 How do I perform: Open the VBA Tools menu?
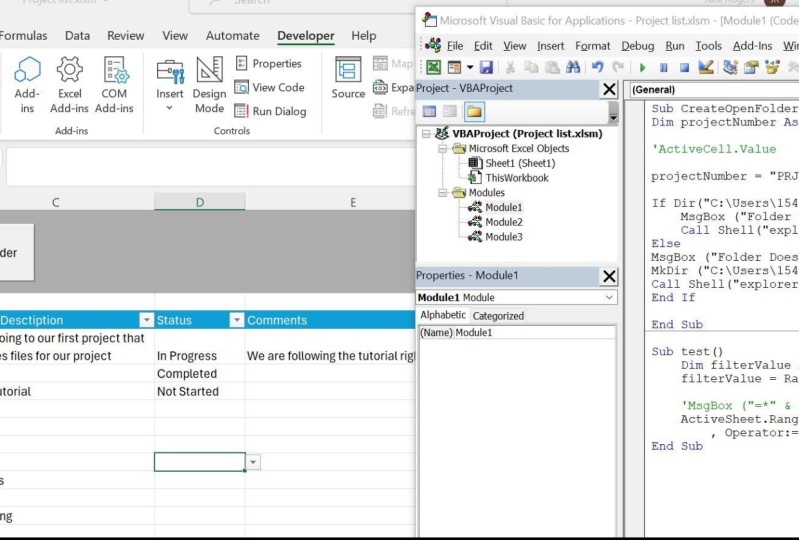click(708, 46)
